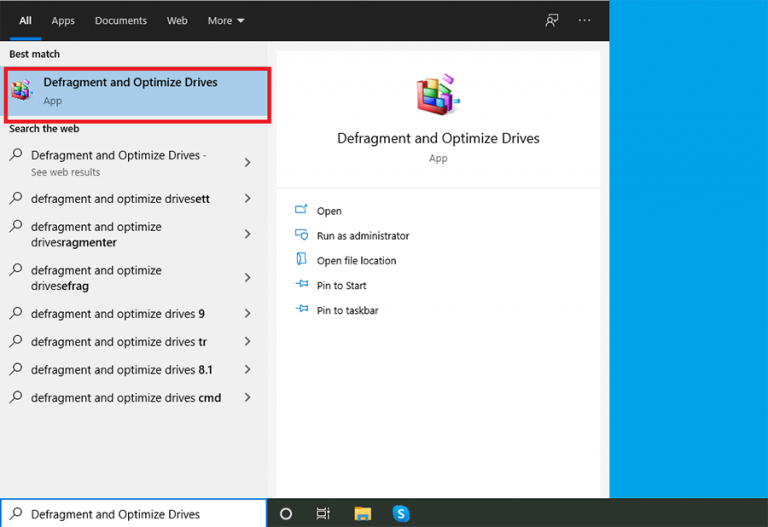This screenshot has height=527, width=768.
Task: Choose Pin to taskbar option
Action: [347, 311]
